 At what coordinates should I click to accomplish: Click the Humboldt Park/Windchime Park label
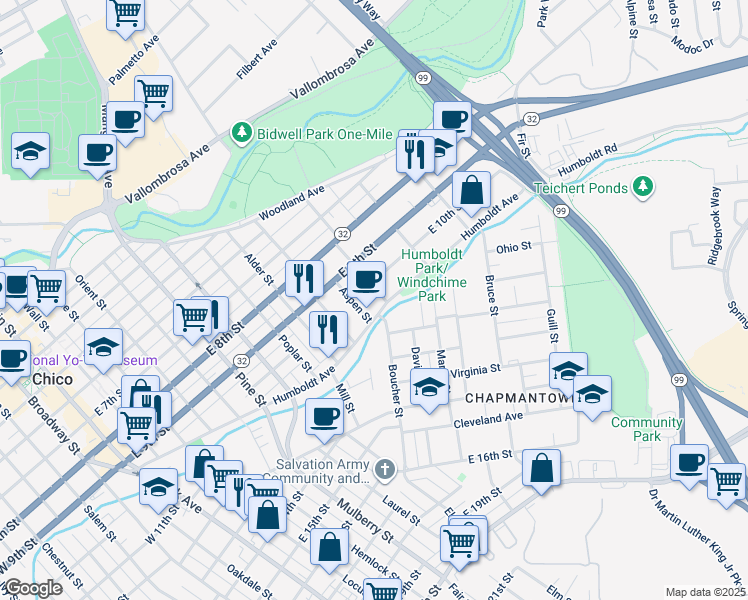431,275
